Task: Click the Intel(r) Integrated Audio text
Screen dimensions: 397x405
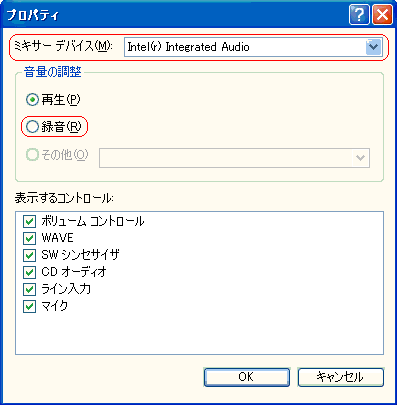Action: click(188, 47)
